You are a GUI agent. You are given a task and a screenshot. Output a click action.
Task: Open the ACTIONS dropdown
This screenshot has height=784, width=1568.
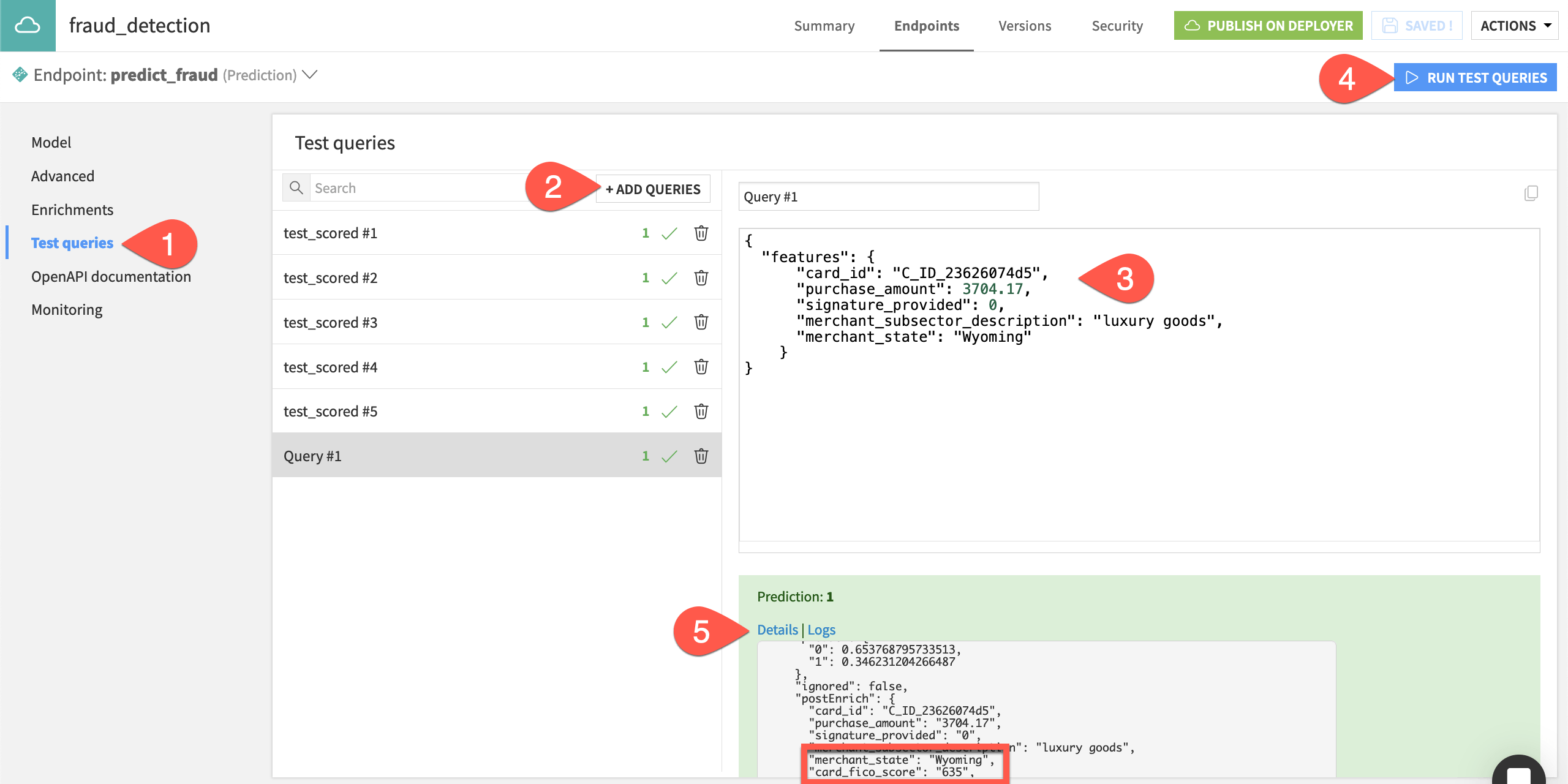1515,26
